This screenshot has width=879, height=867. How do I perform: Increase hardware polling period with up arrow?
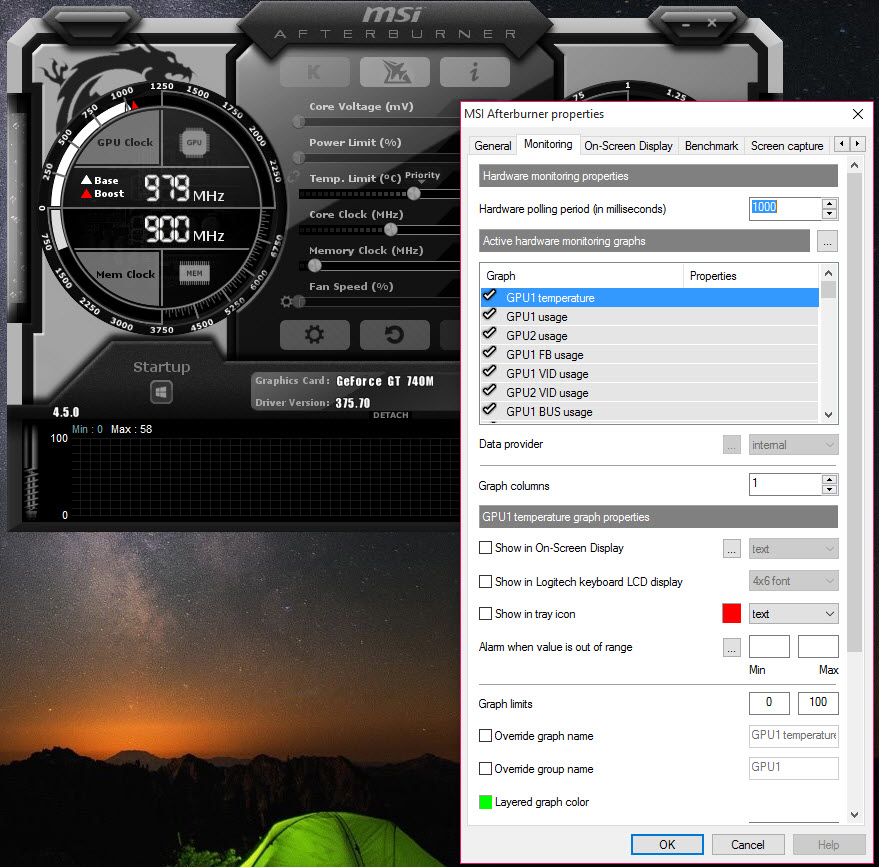pyautogui.click(x=830, y=203)
